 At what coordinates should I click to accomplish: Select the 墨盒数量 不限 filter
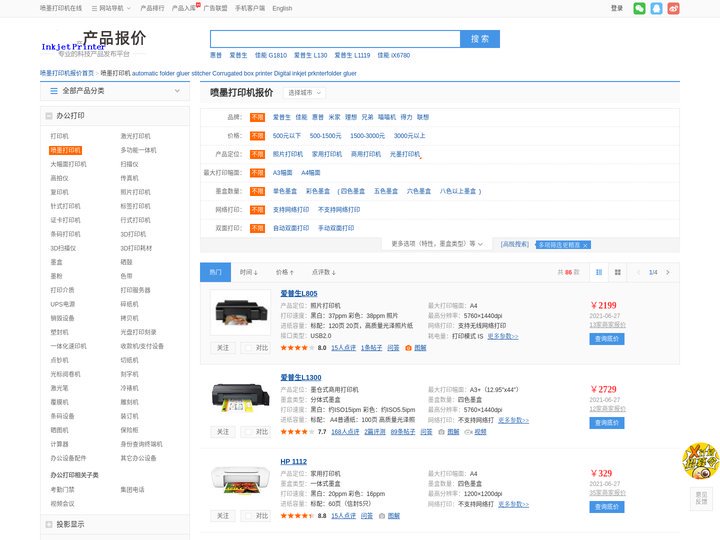257,191
